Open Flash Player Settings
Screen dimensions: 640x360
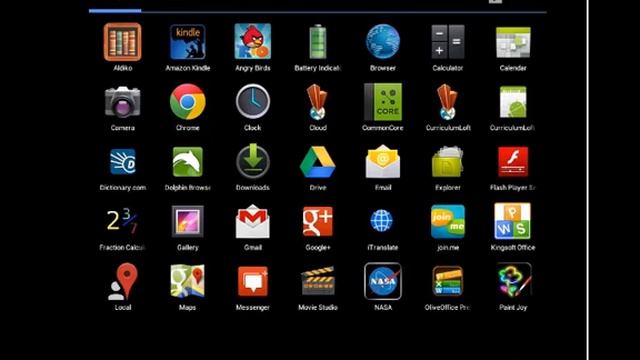(513, 162)
